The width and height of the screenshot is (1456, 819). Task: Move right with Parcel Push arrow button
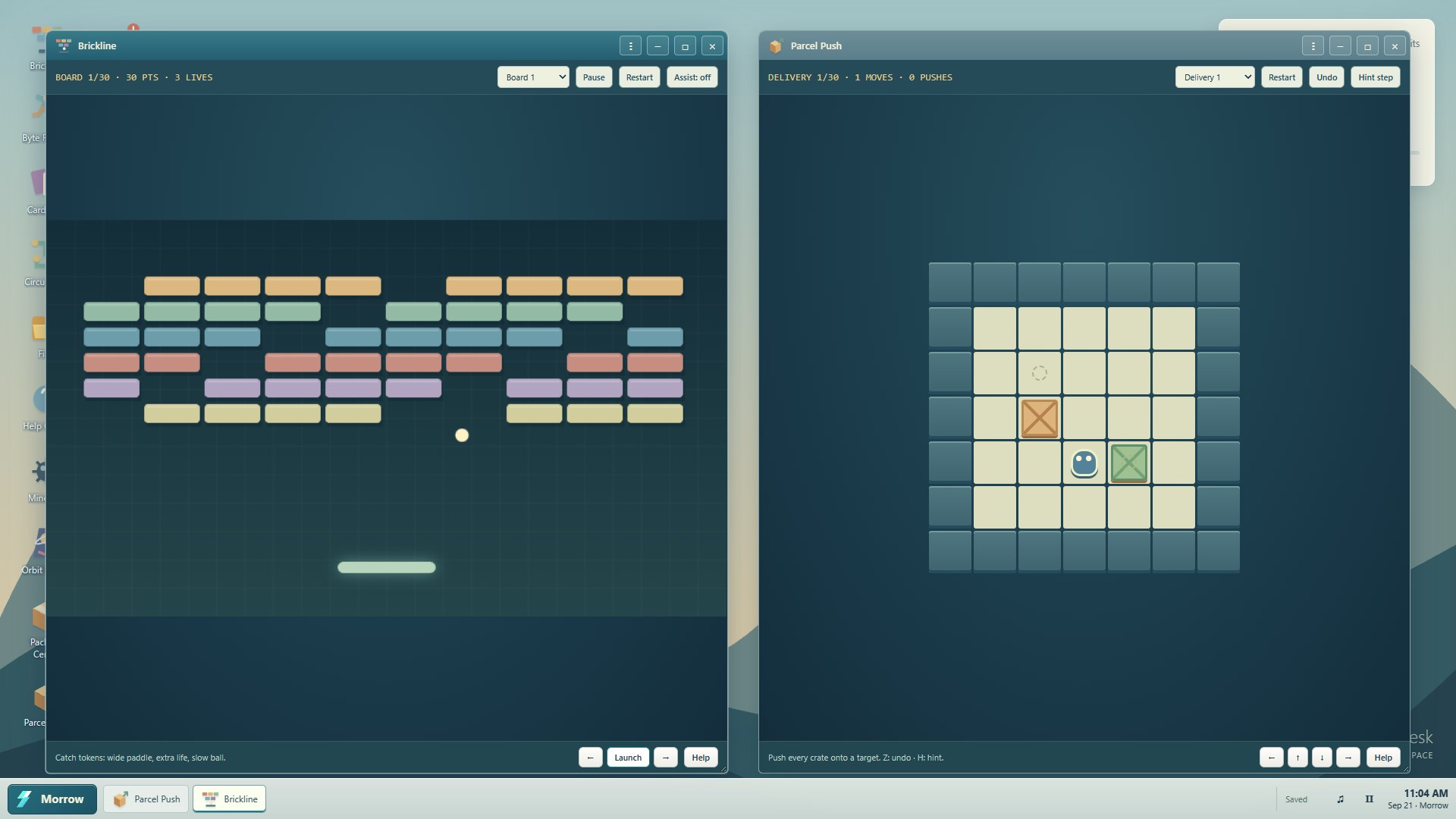point(1348,758)
